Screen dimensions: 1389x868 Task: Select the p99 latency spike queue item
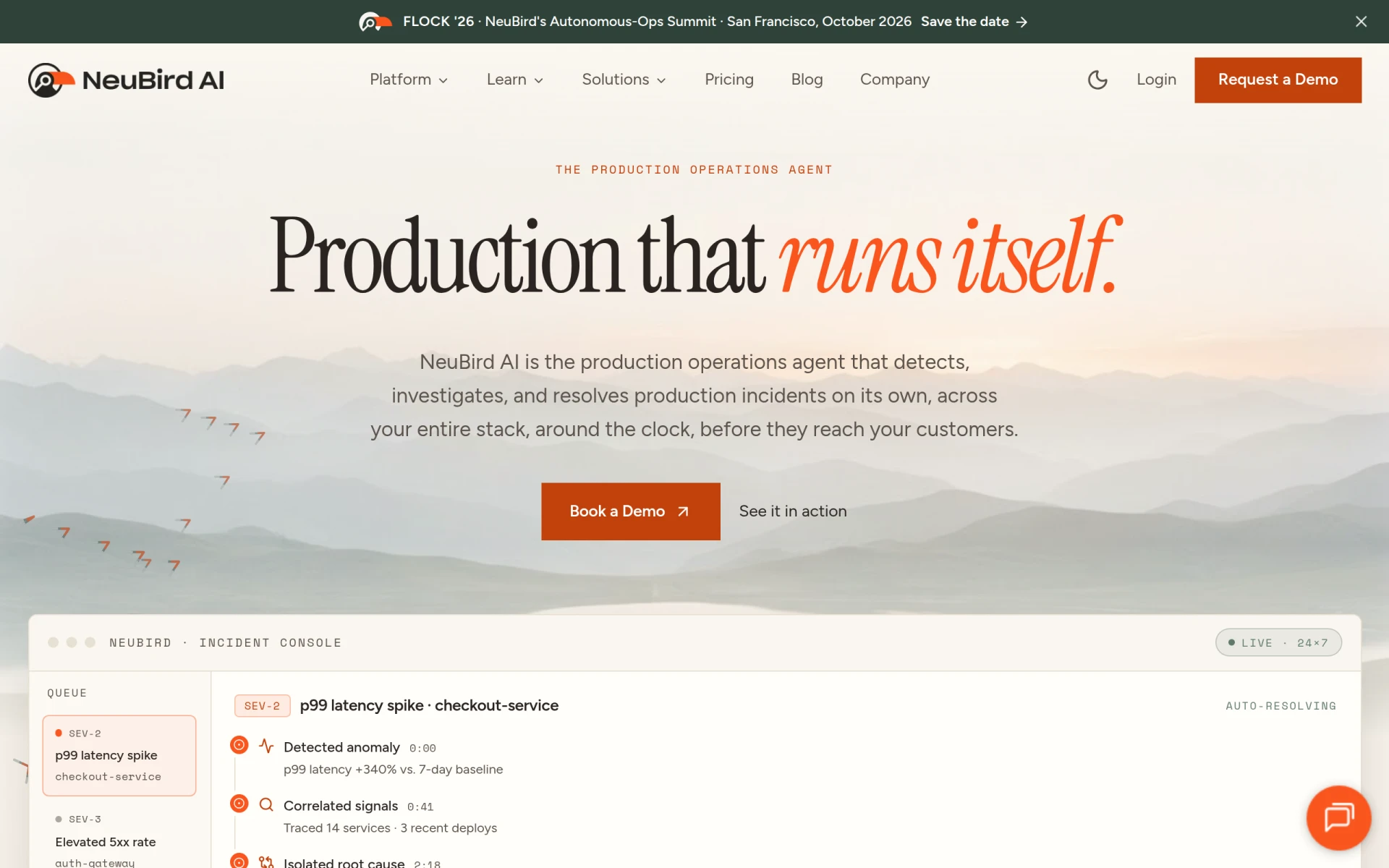click(119, 755)
